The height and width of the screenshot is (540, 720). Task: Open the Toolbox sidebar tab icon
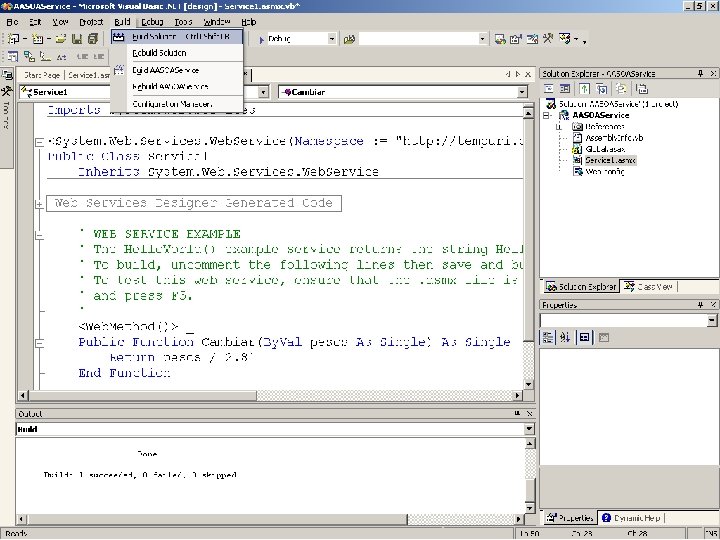tap(6, 91)
